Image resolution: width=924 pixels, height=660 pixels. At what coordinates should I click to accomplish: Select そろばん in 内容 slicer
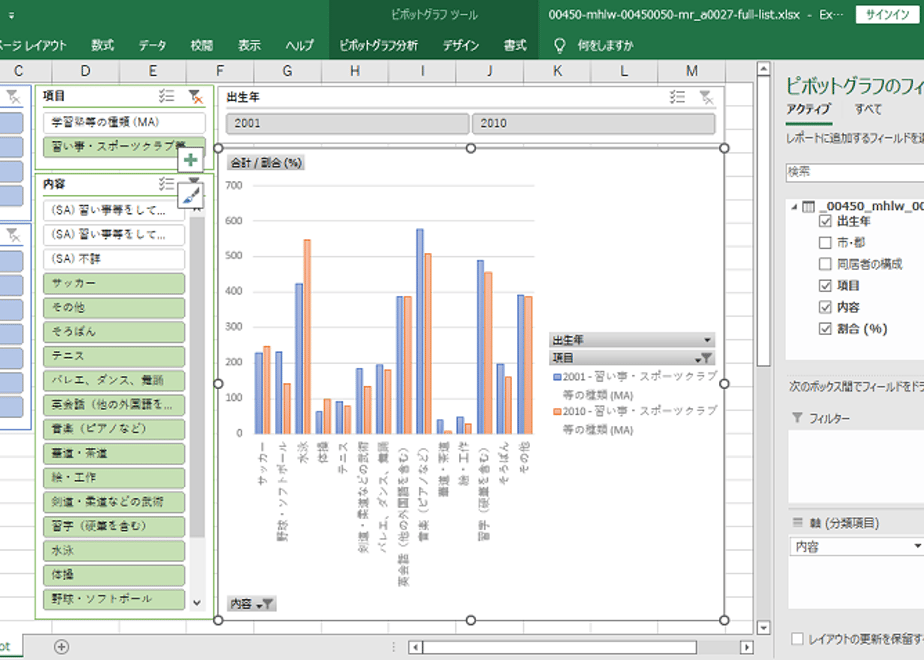(x=114, y=331)
